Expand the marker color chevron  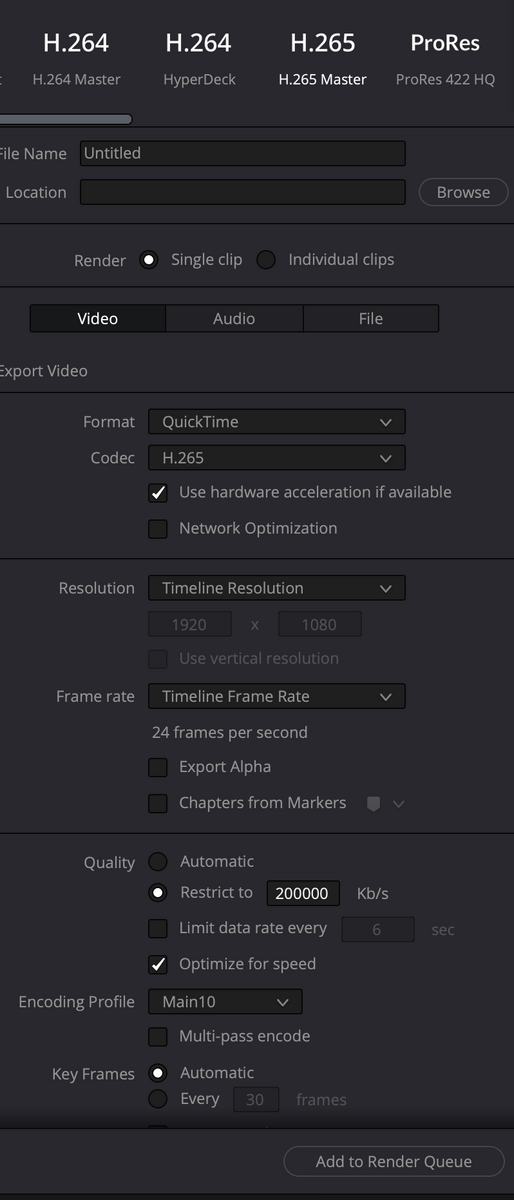(398, 803)
